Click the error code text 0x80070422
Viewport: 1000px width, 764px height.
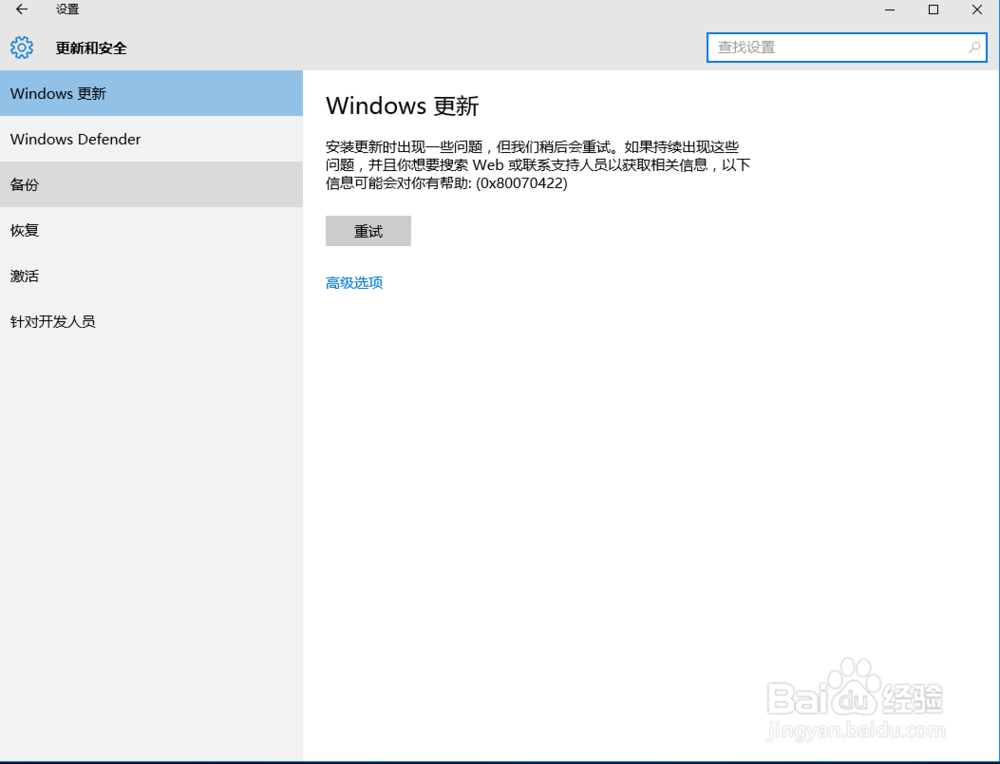(x=522, y=183)
